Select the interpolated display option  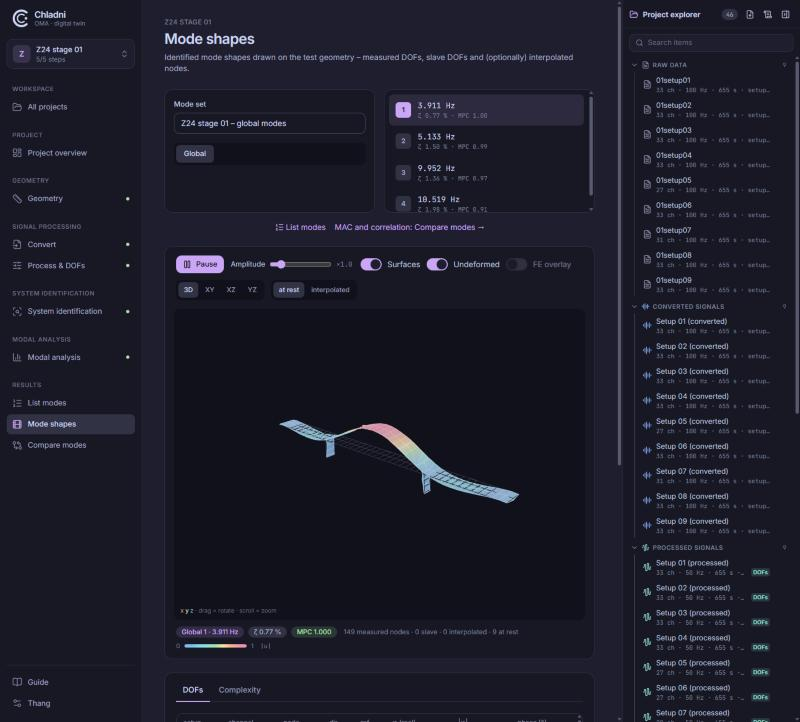(x=330, y=290)
